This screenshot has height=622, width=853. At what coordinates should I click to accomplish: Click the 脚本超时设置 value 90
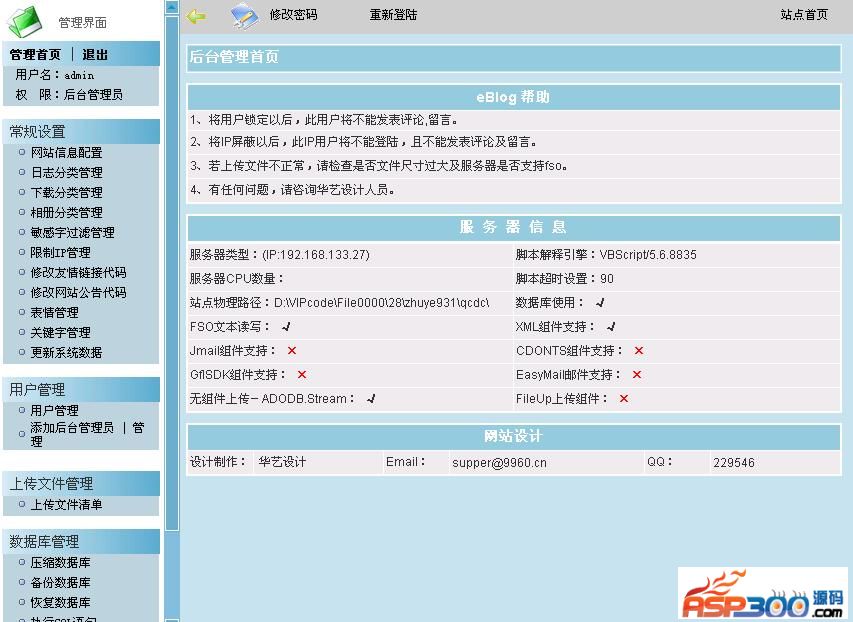607,279
